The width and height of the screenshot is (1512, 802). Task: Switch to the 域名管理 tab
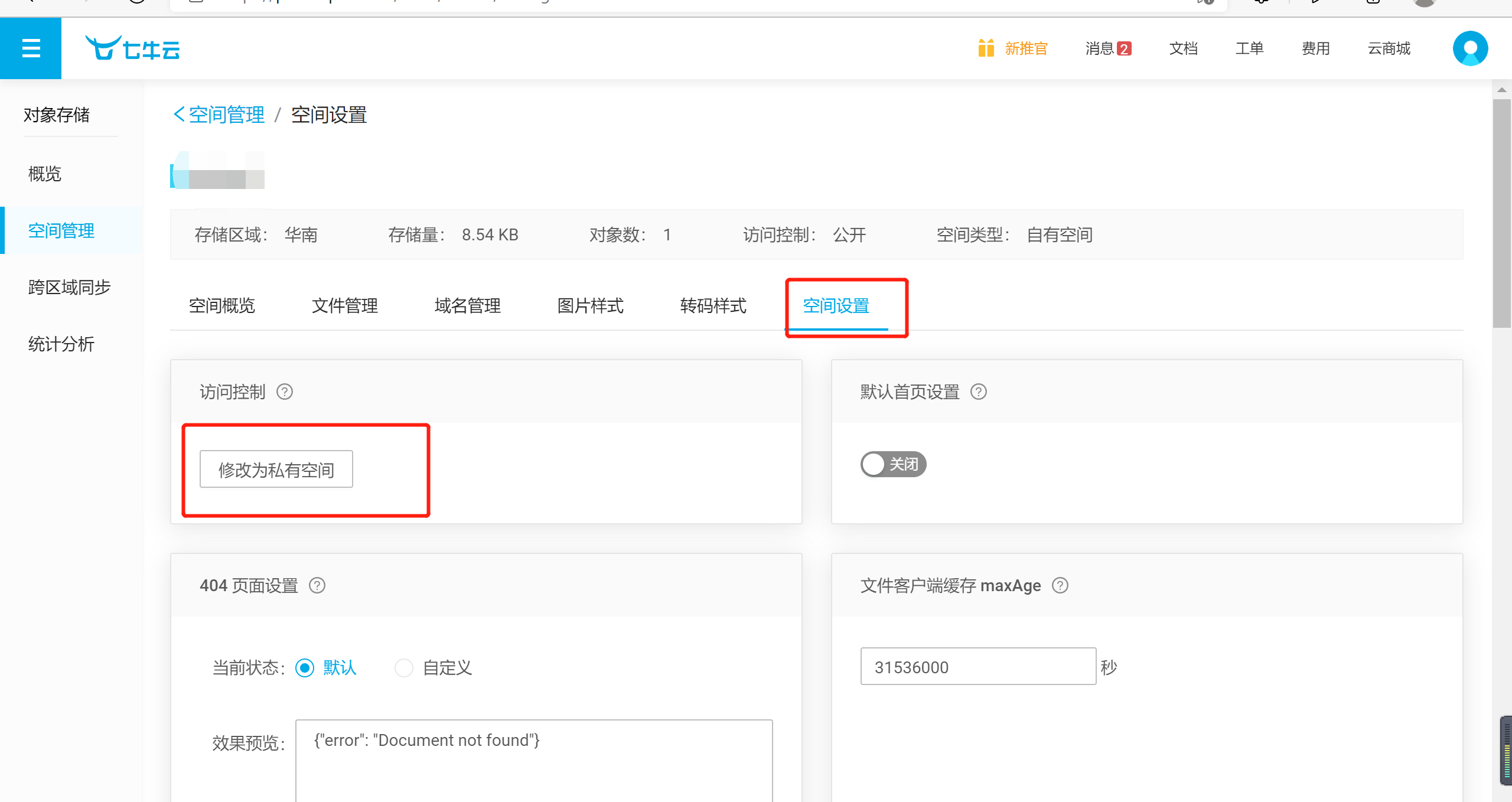pyautogui.click(x=467, y=306)
